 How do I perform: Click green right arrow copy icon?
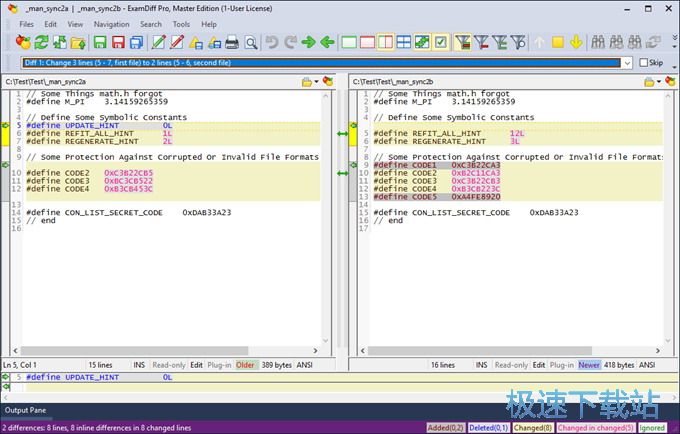click(310, 43)
